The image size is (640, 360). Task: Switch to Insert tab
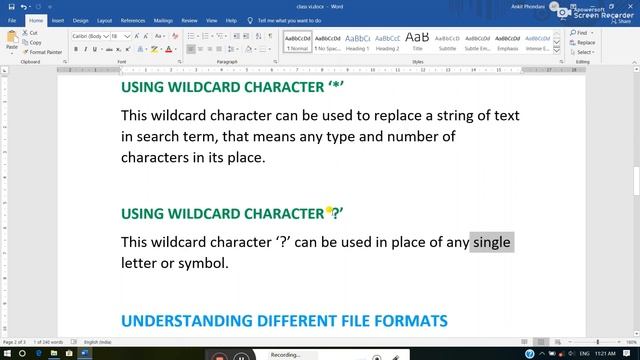pos(58,20)
